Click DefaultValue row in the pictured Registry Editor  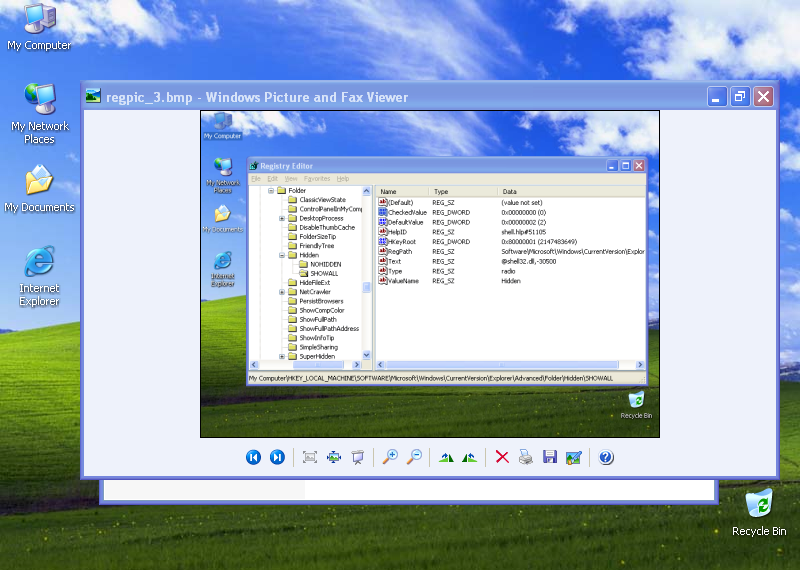coord(511,222)
